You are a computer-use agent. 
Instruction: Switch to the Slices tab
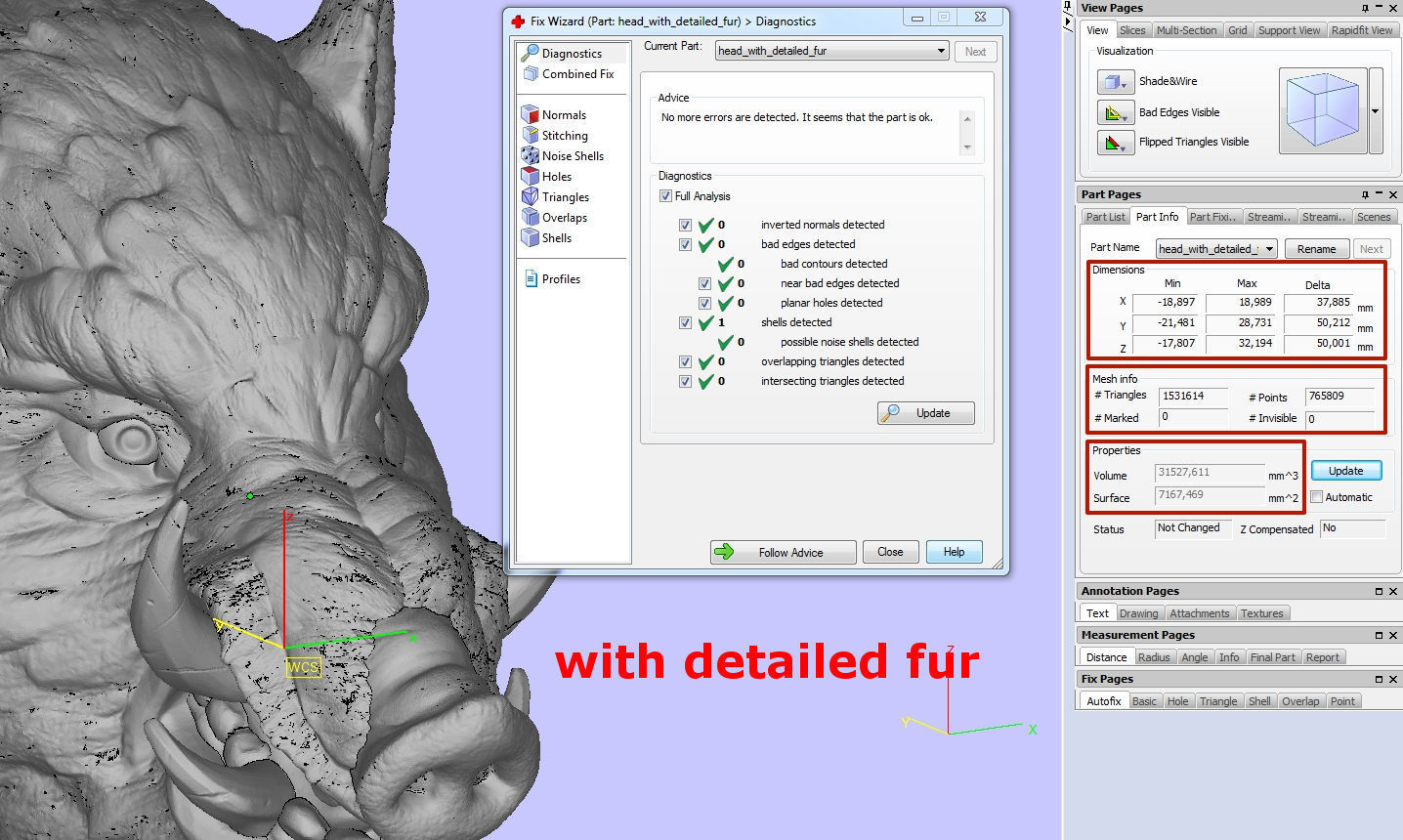click(x=1132, y=30)
